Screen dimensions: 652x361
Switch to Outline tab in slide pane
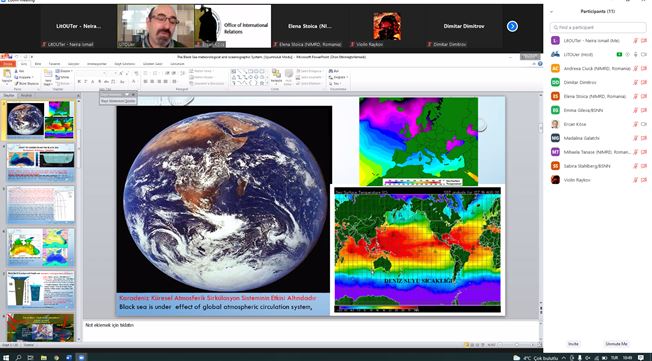tap(26, 96)
